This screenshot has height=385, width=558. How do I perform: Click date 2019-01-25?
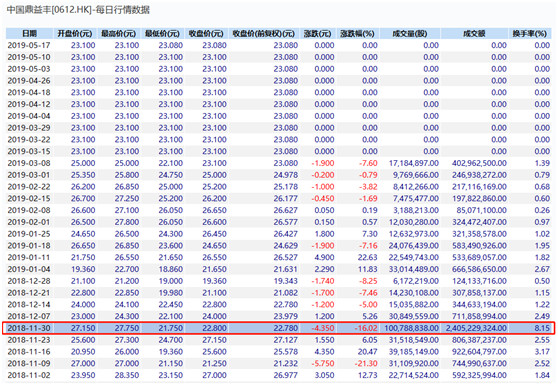(x=29, y=234)
